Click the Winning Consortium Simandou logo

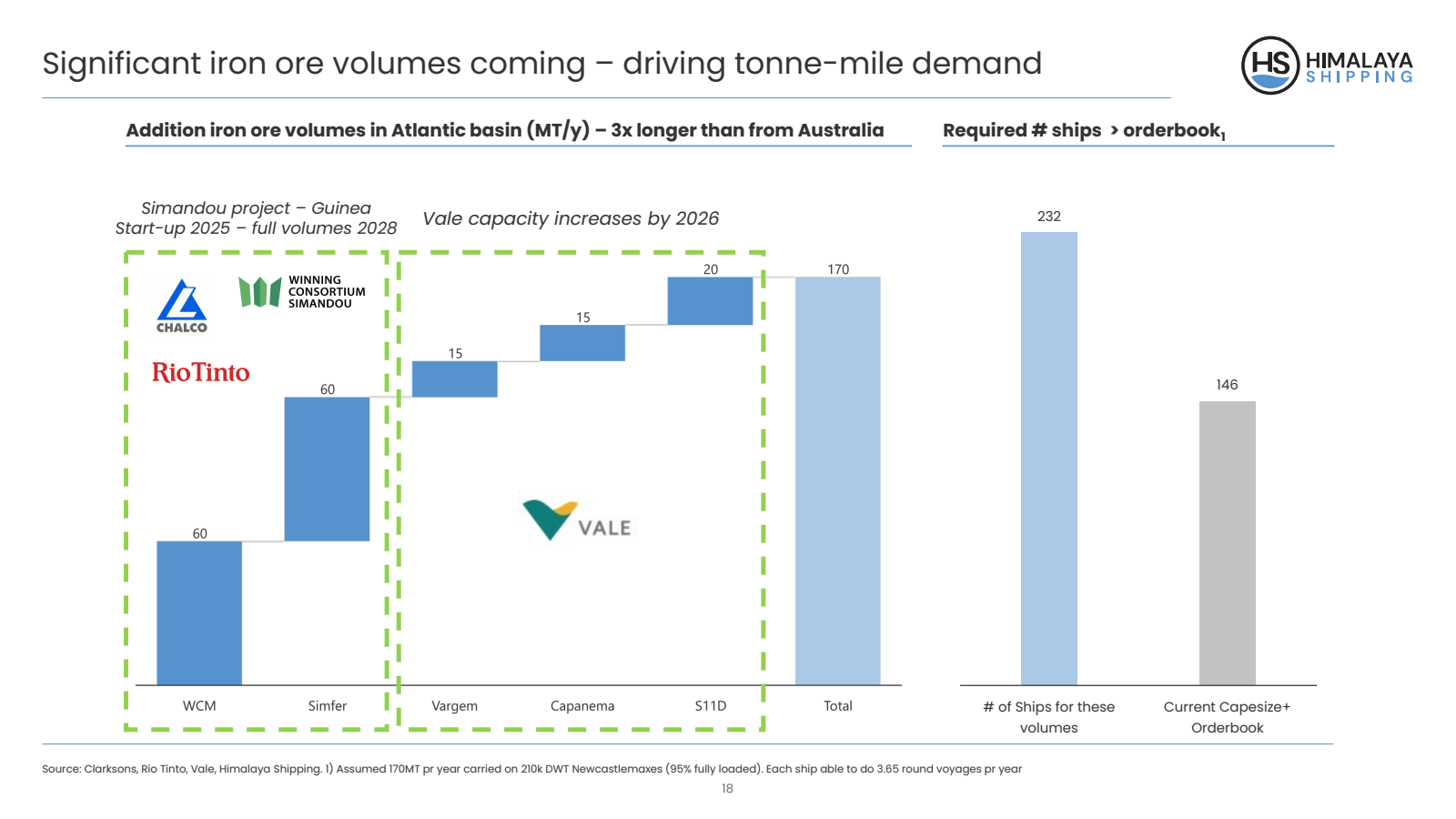[x=302, y=292]
